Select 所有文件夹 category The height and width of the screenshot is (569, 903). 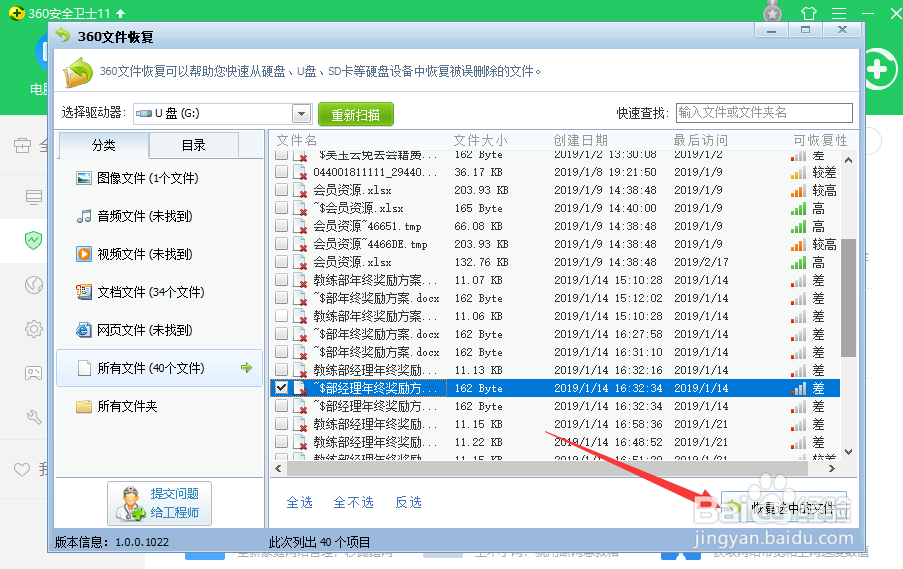pyautogui.click(x=159, y=406)
